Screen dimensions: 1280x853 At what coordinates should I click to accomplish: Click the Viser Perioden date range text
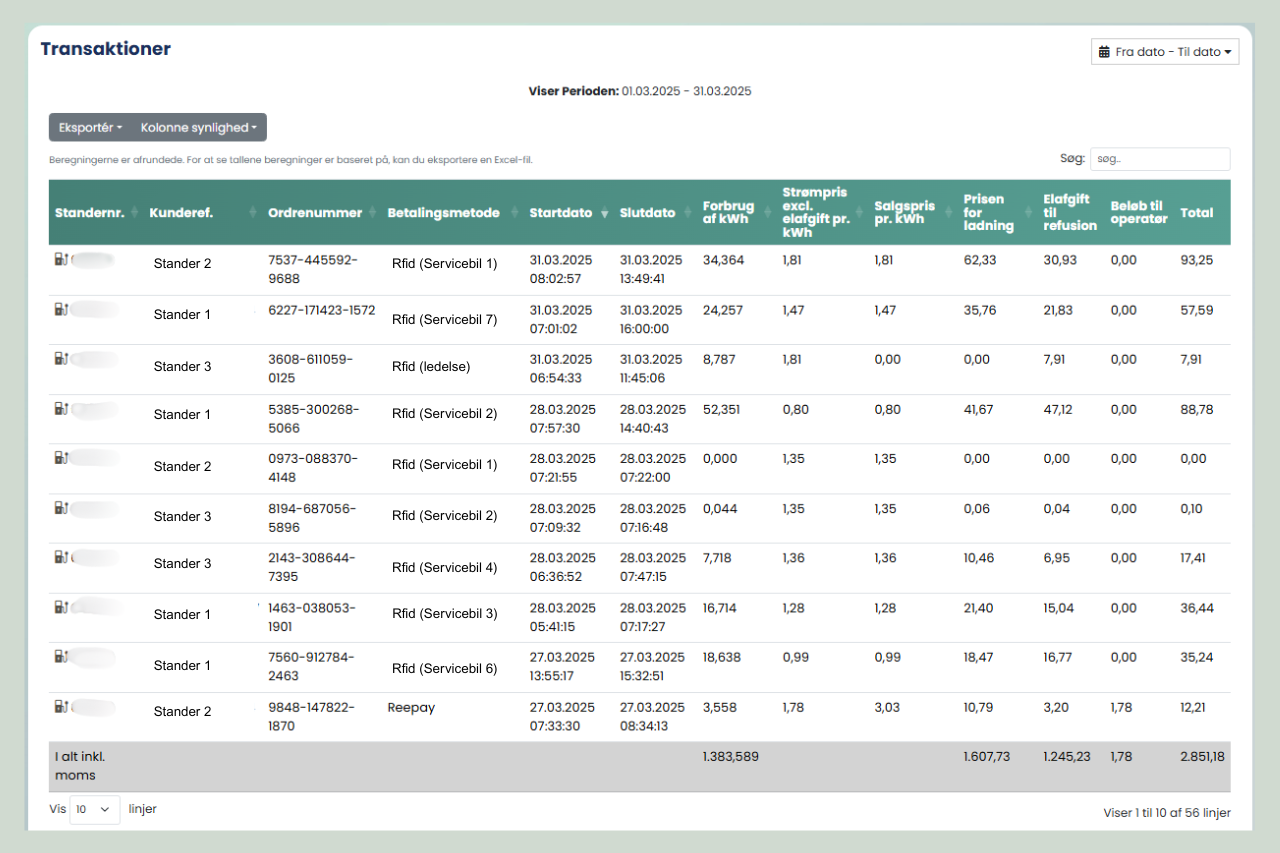[x=640, y=91]
